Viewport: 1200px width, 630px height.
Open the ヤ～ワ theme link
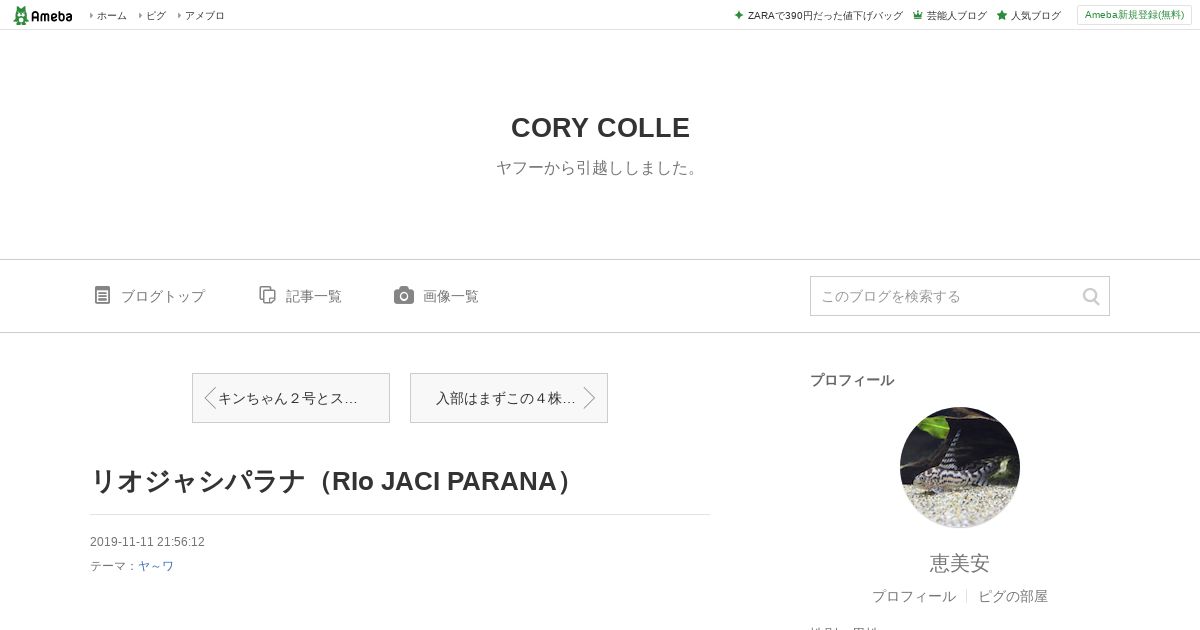pos(156,566)
